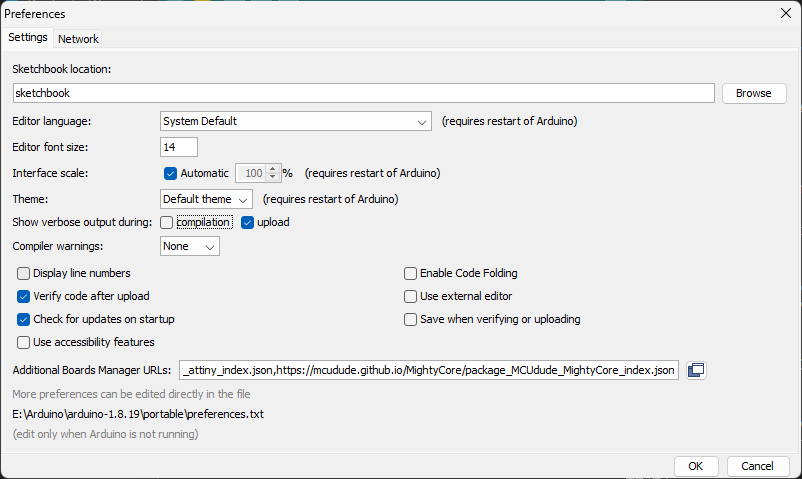Check Use accessibility features
This screenshot has height=479, width=802.
pos(24,342)
